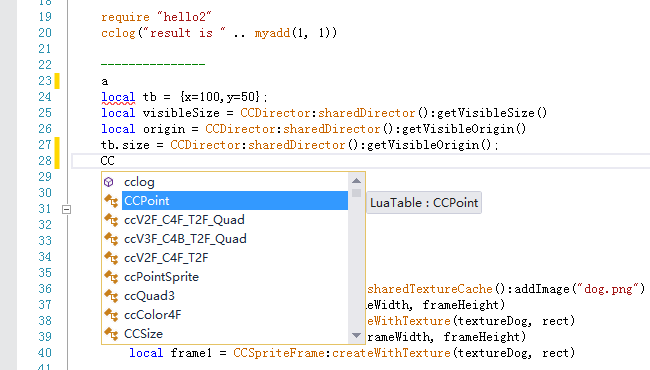
Task: Select the cclog autocomplete entry
Action: pos(225,182)
